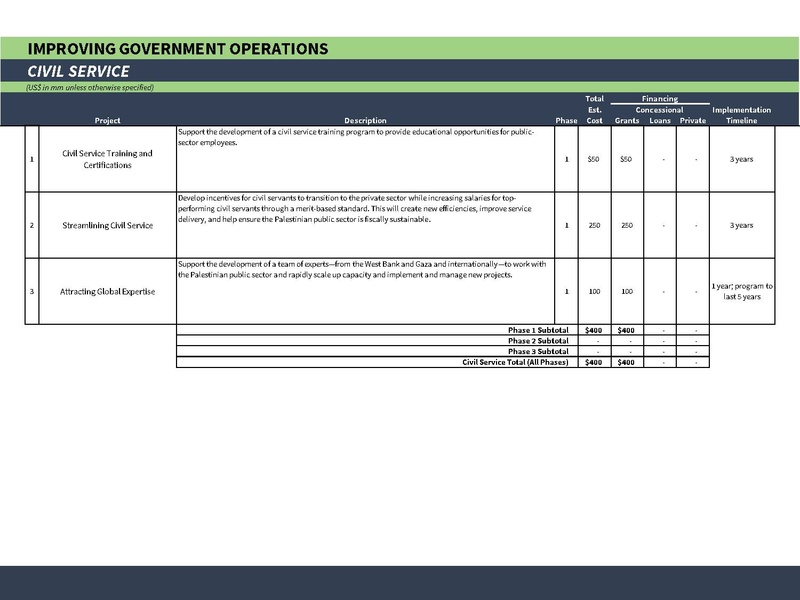Select the Attracting Global Expertise project cell
The image size is (800, 600).
107,291
